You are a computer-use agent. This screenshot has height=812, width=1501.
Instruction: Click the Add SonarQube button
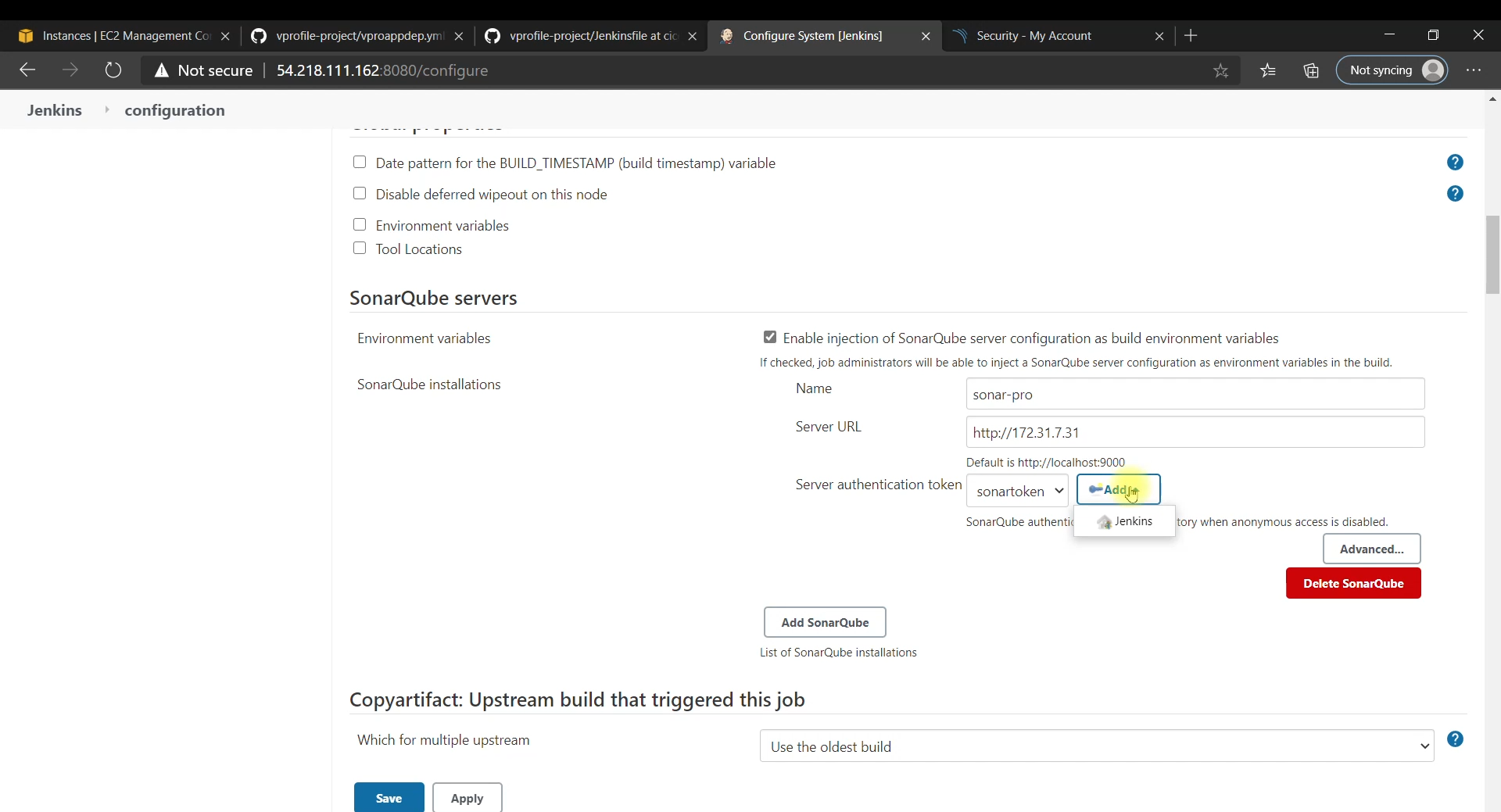[825, 622]
